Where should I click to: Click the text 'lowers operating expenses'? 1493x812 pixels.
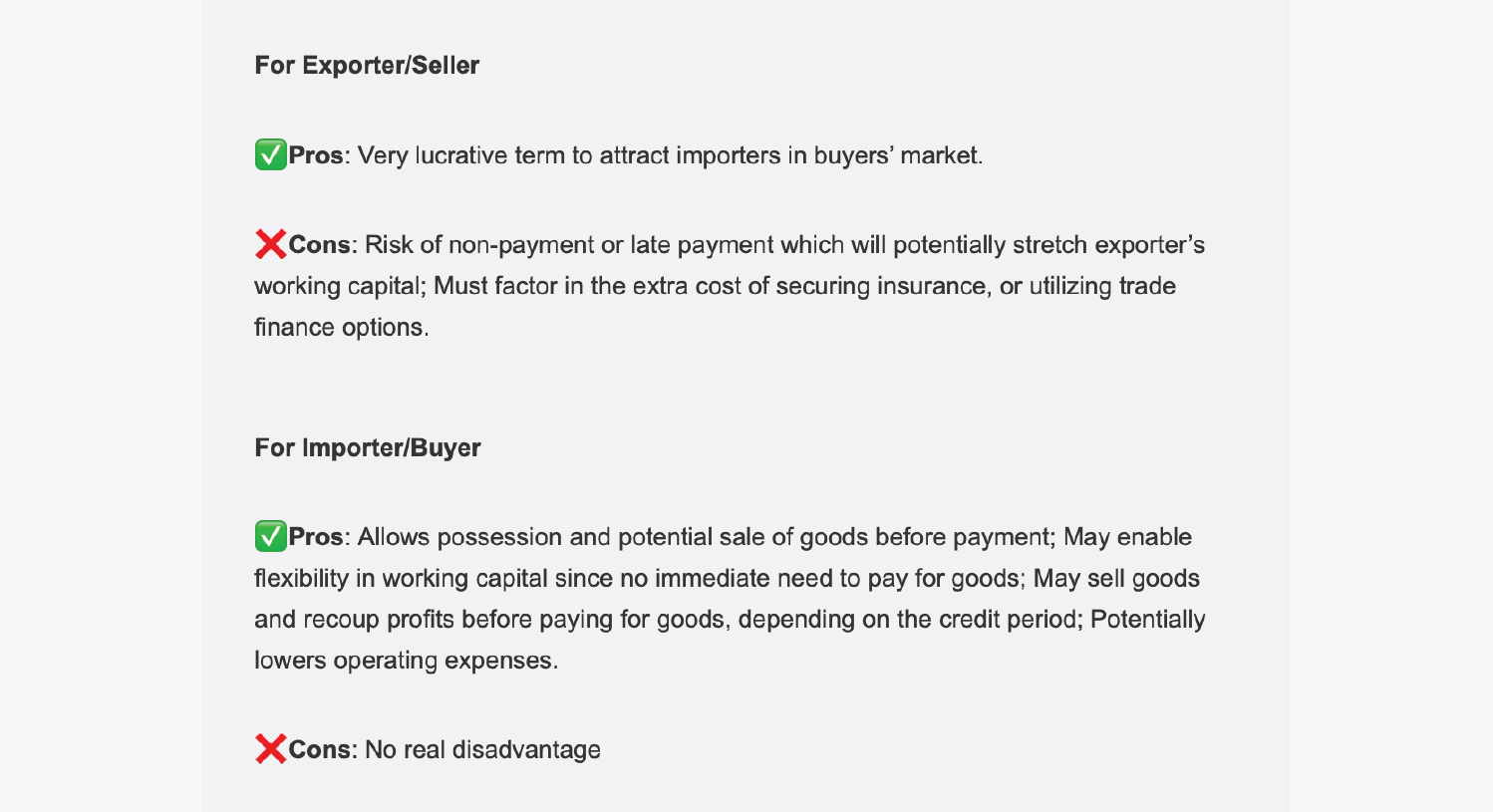coord(405,661)
